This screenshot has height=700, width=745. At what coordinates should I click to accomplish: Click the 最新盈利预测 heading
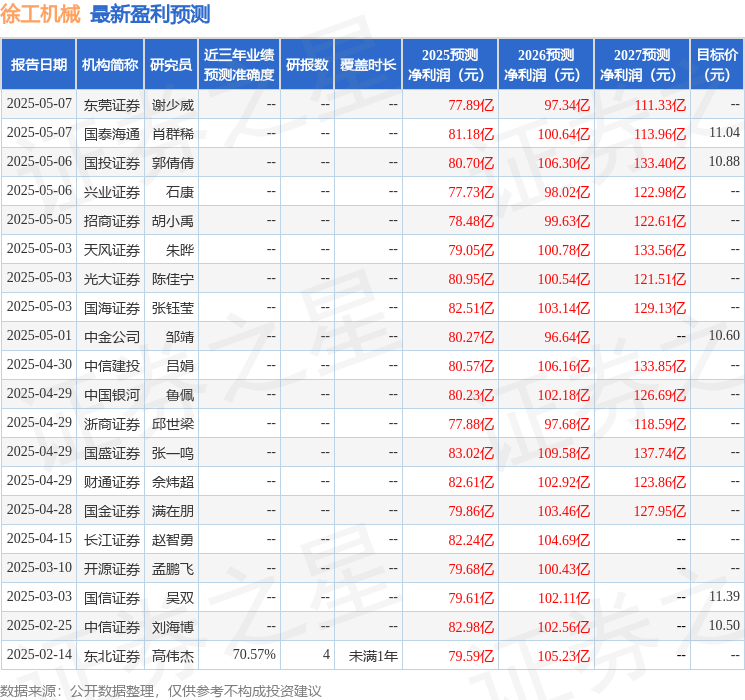click(x=150, y=14)
